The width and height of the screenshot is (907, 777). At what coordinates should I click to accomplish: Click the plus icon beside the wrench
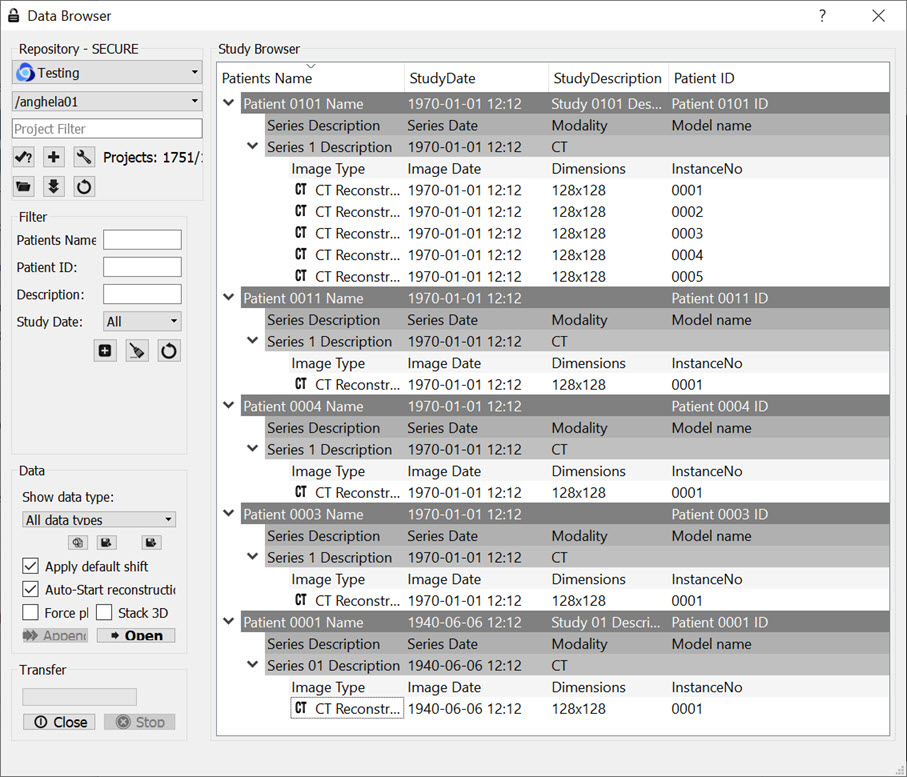[54, 157]
